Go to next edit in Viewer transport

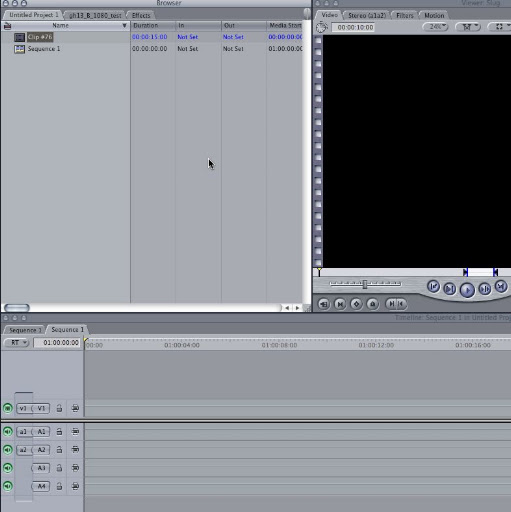(x=501, y=286)
